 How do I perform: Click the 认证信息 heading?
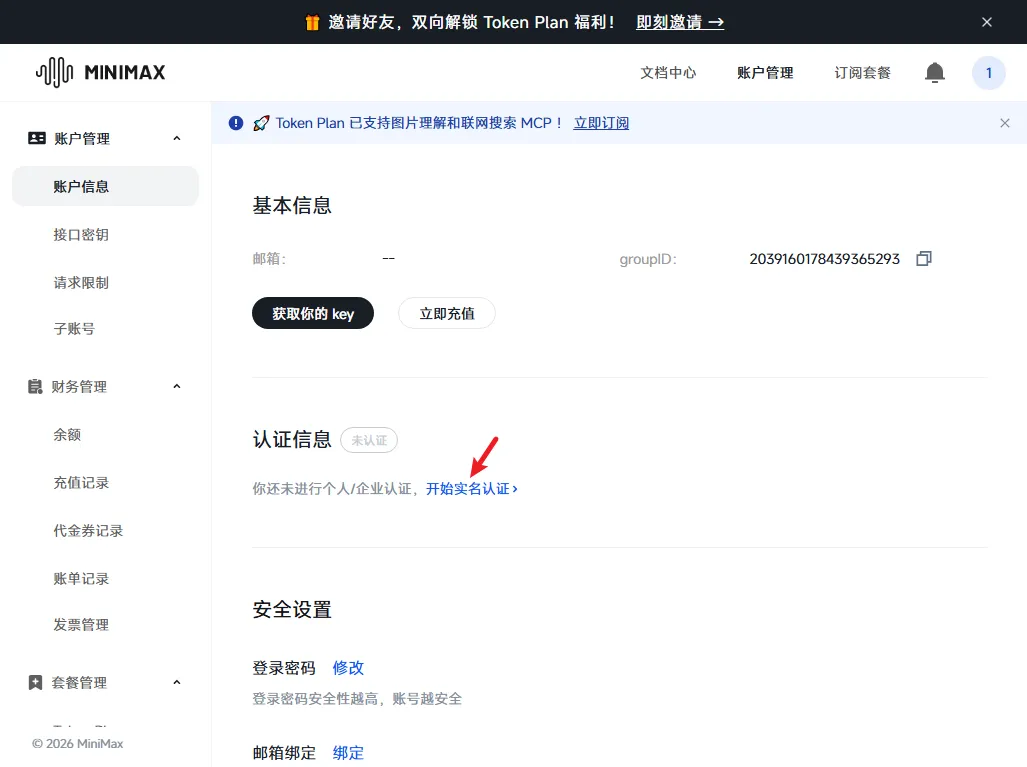point(292,440)
